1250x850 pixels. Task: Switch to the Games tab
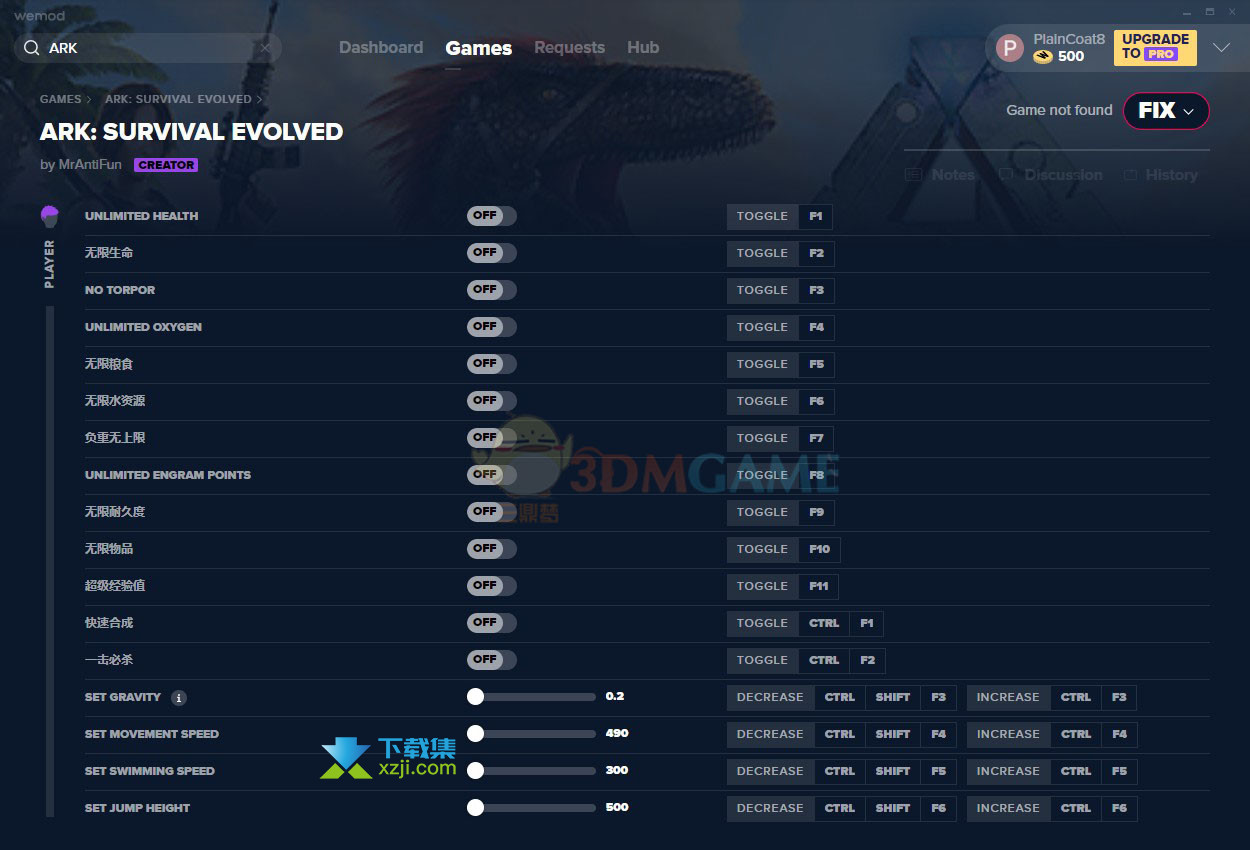pos(479,48)
